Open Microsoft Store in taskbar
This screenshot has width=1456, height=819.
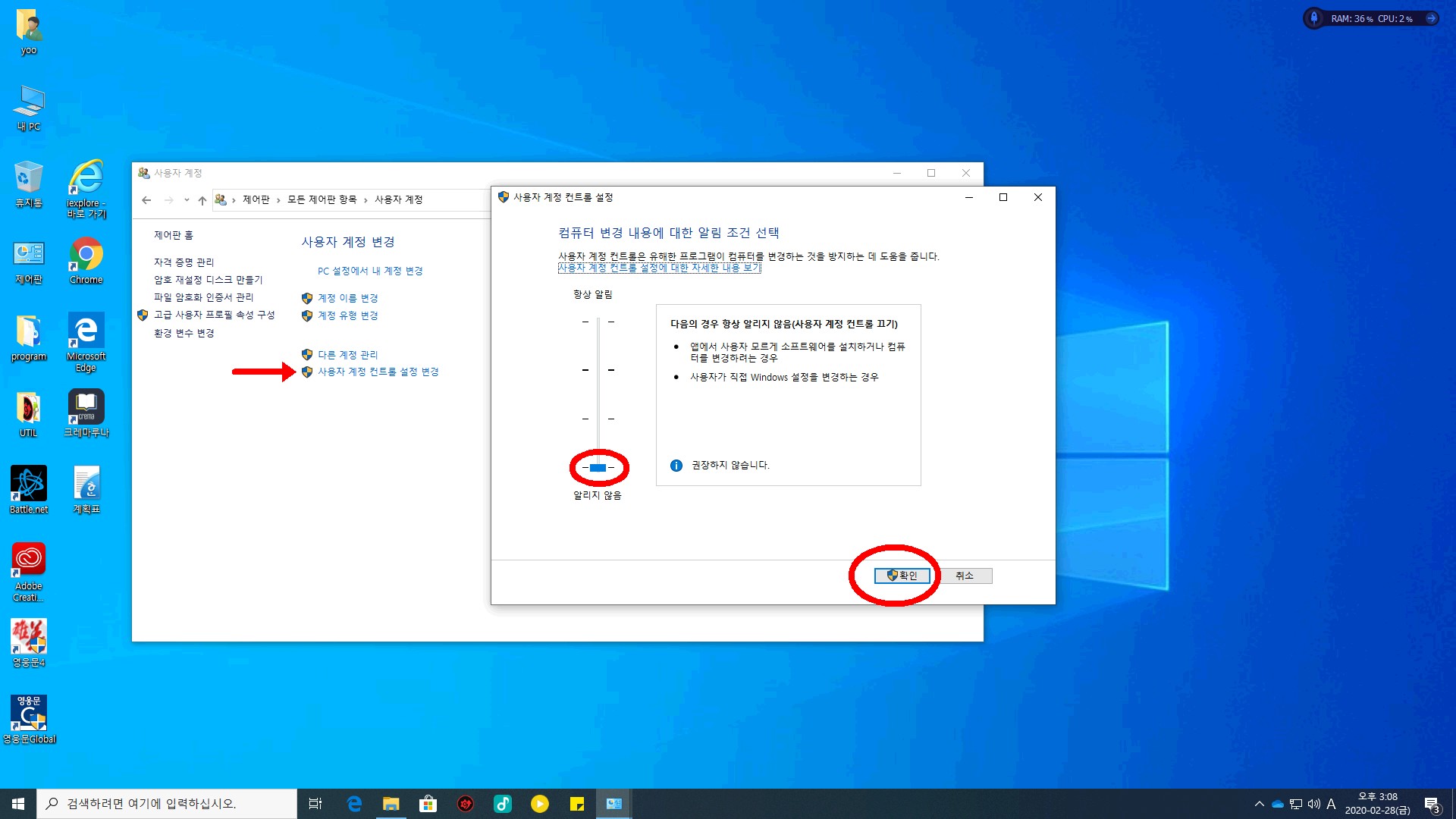click(428, 804)
